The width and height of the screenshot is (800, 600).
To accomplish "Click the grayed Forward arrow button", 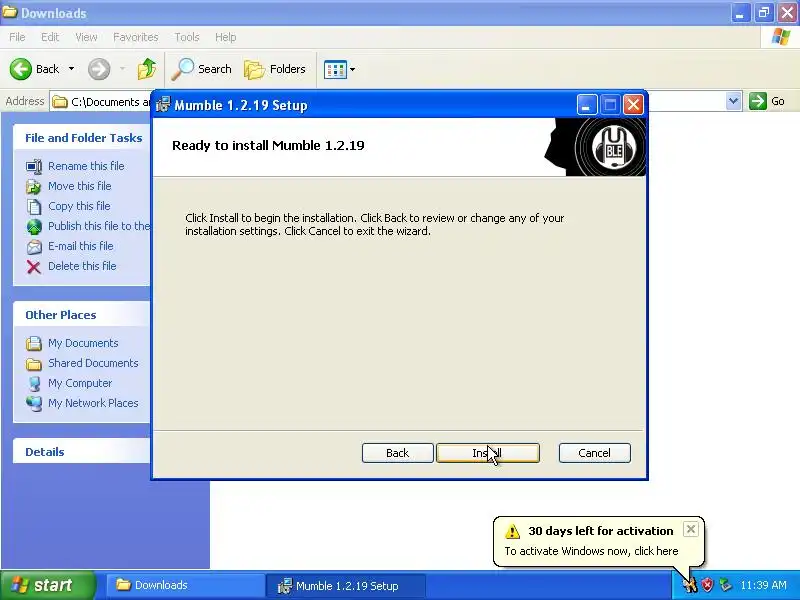I will pyautogui.click(x=99, y=69).
